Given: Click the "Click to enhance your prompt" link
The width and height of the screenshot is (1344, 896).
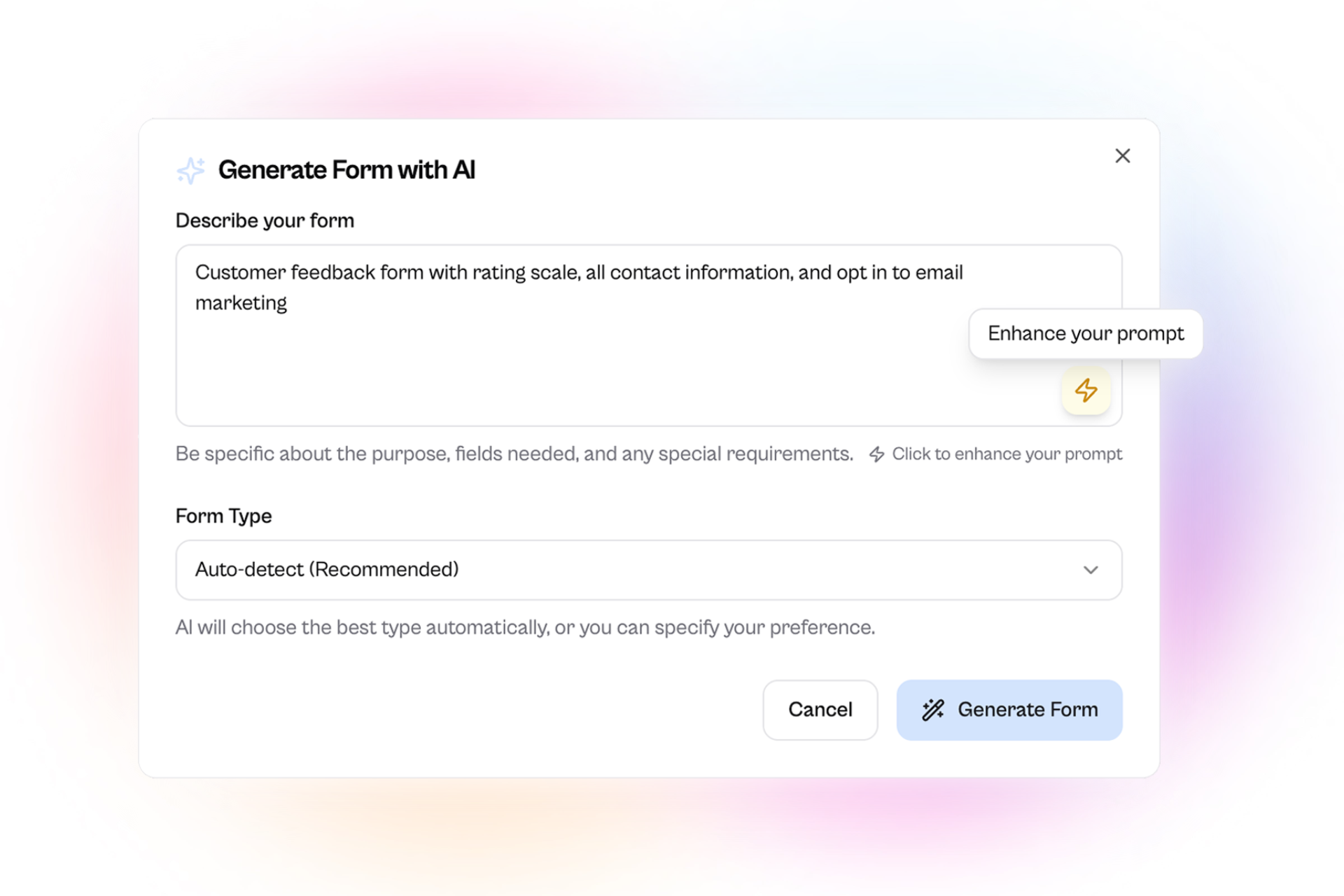Looking at the screenshot, I should (x=1007, y=454).
